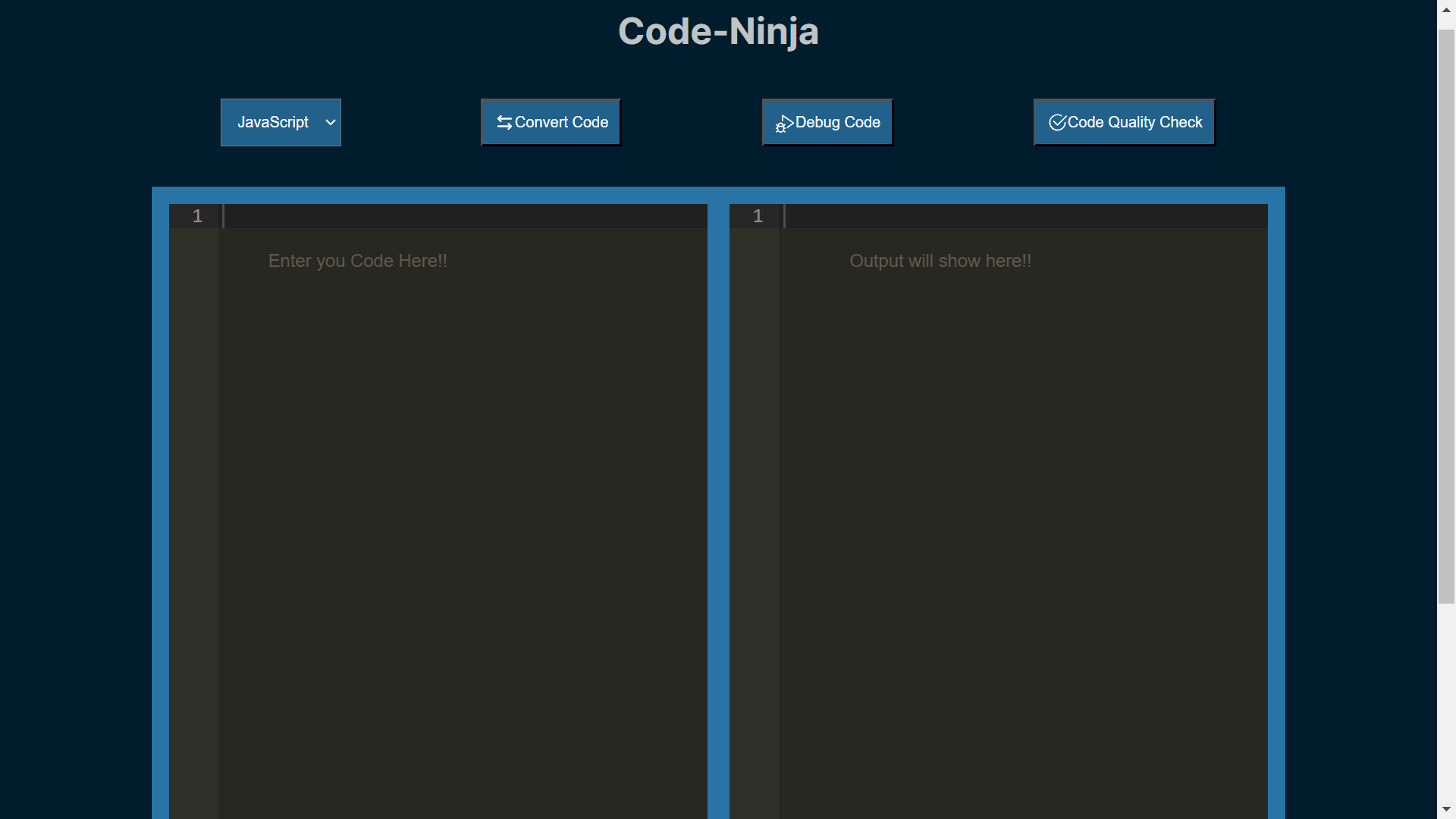Click the chevron arrow of language selector
Screen dimensions: 1456x819
[331, 123]
